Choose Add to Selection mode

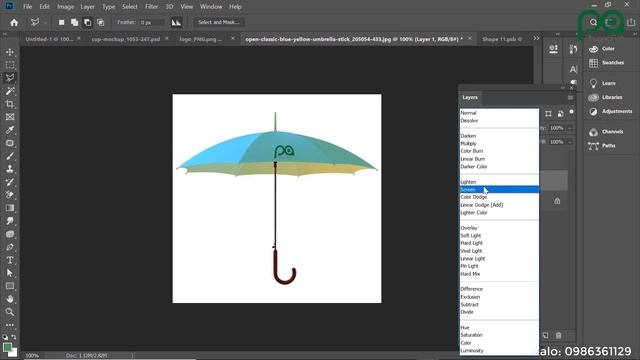pyautogui.click(x=74, y=22)
